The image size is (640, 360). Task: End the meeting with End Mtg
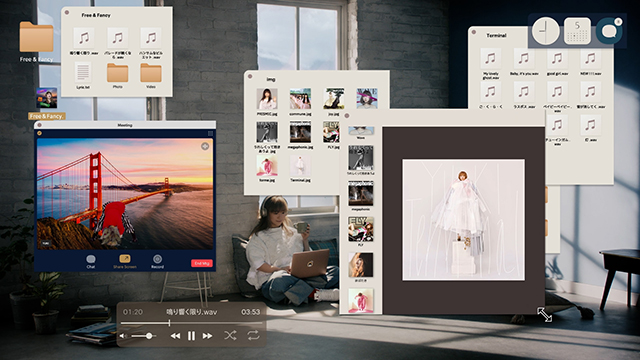[x=202, y=263]
